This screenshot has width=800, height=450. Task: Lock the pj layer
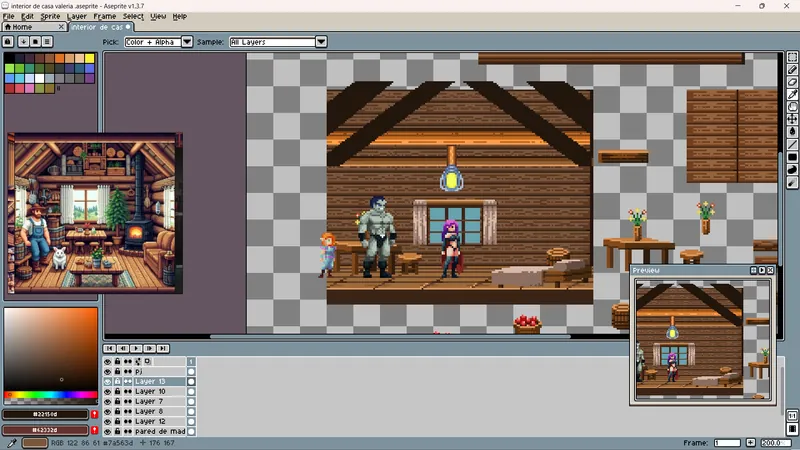(x=117, y=371)
